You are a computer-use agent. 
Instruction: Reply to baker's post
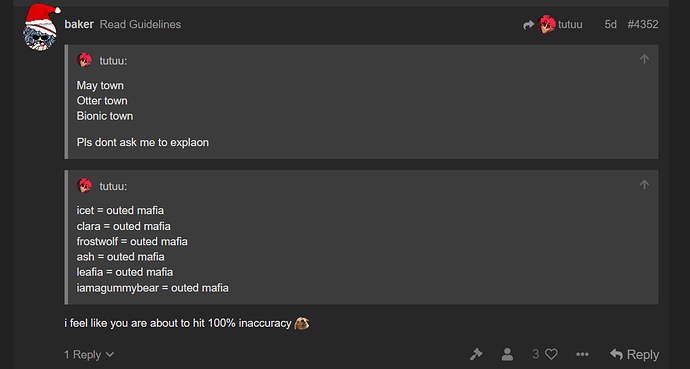[635, 354]
